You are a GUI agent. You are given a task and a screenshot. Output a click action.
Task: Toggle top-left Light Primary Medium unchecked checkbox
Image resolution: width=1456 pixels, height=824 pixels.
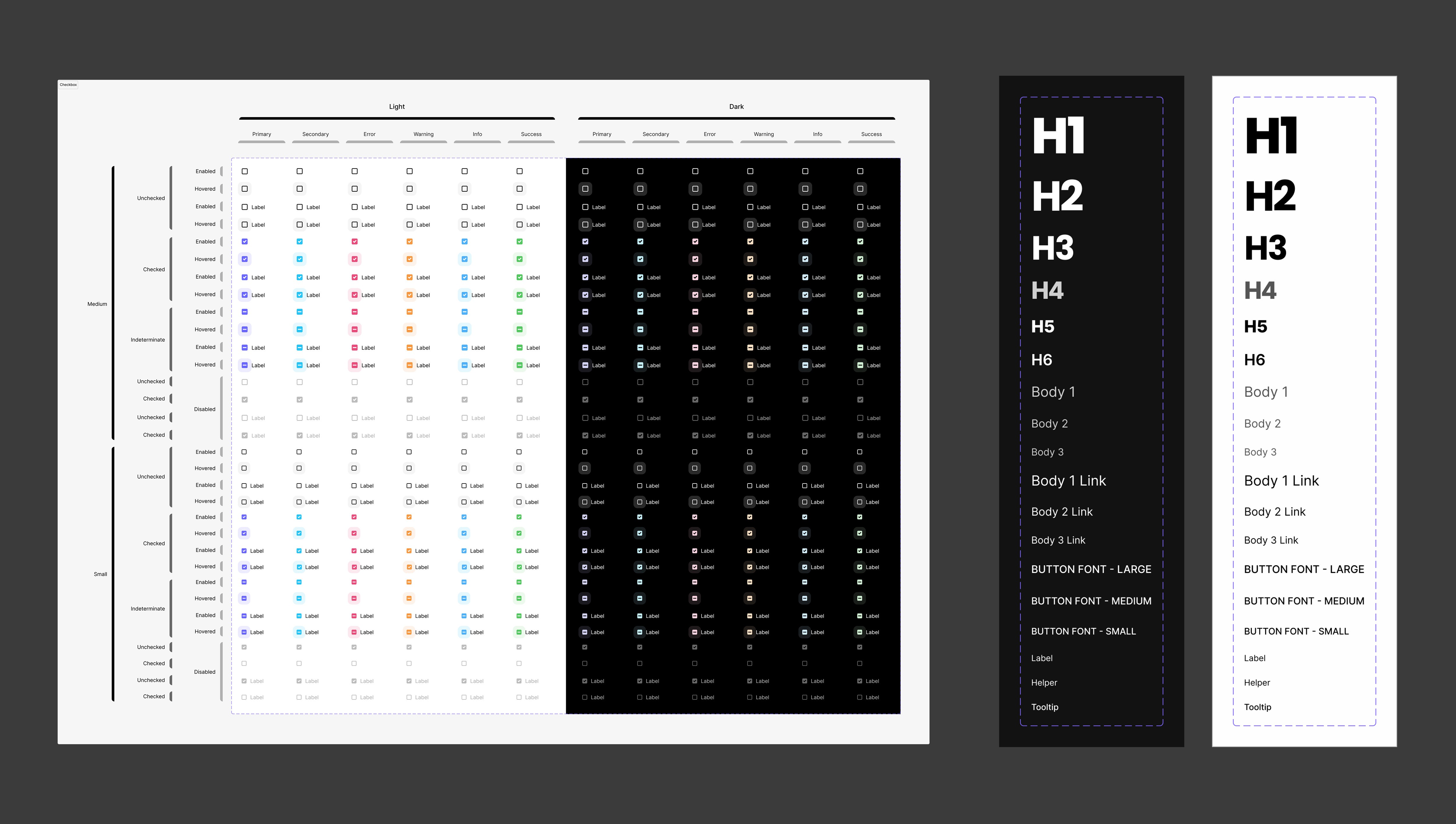244,171
